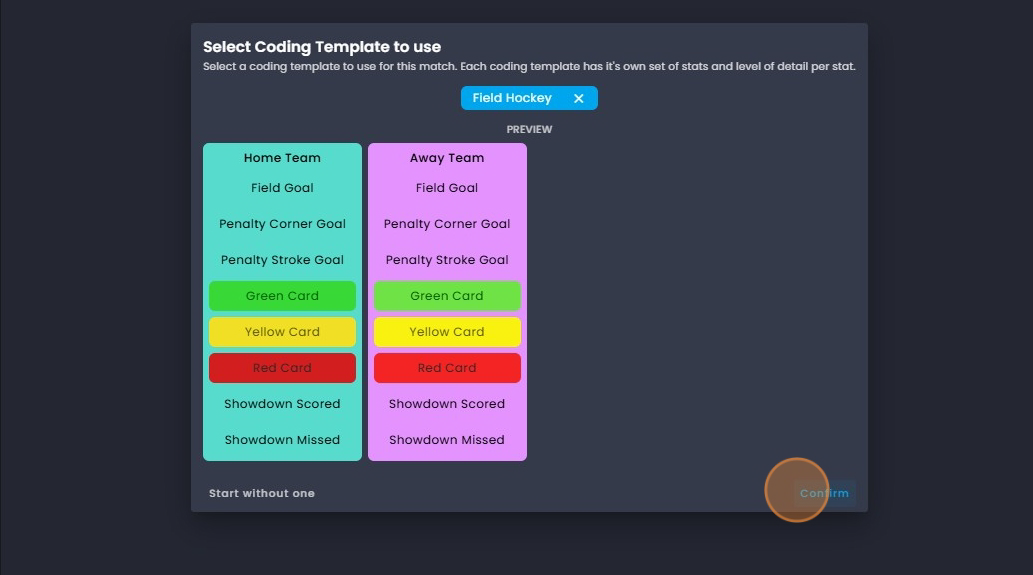Select Home Team Showdown Missed
Screen dimensions: 1033x575
point(283,440)
